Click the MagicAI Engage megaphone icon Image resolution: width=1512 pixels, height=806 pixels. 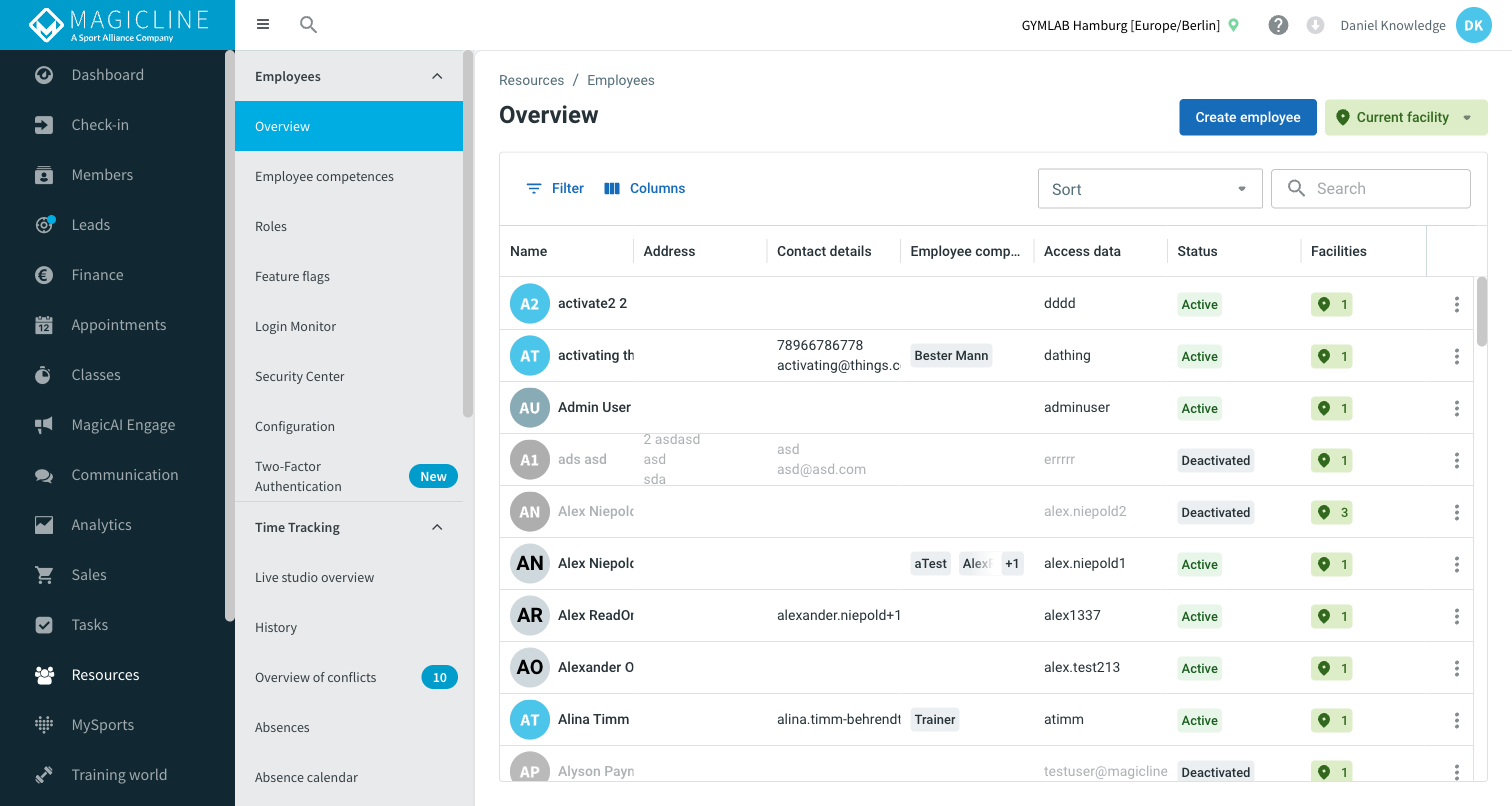click(44, 425)
